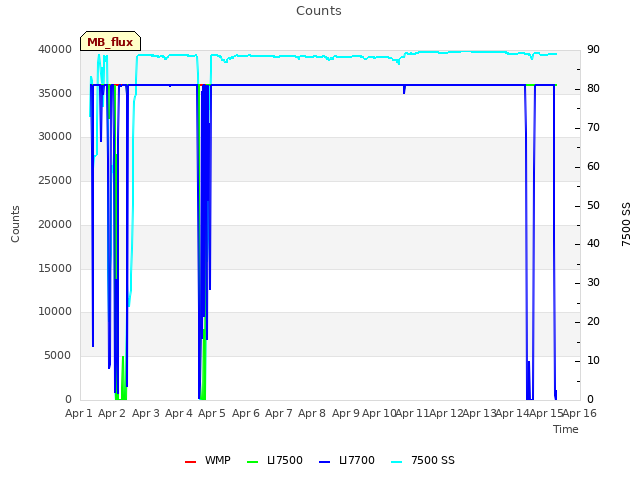Click the 'Apr 8' x-axis tick label
The width and height of the screenshot is (640, 480).
coord(312,413)
